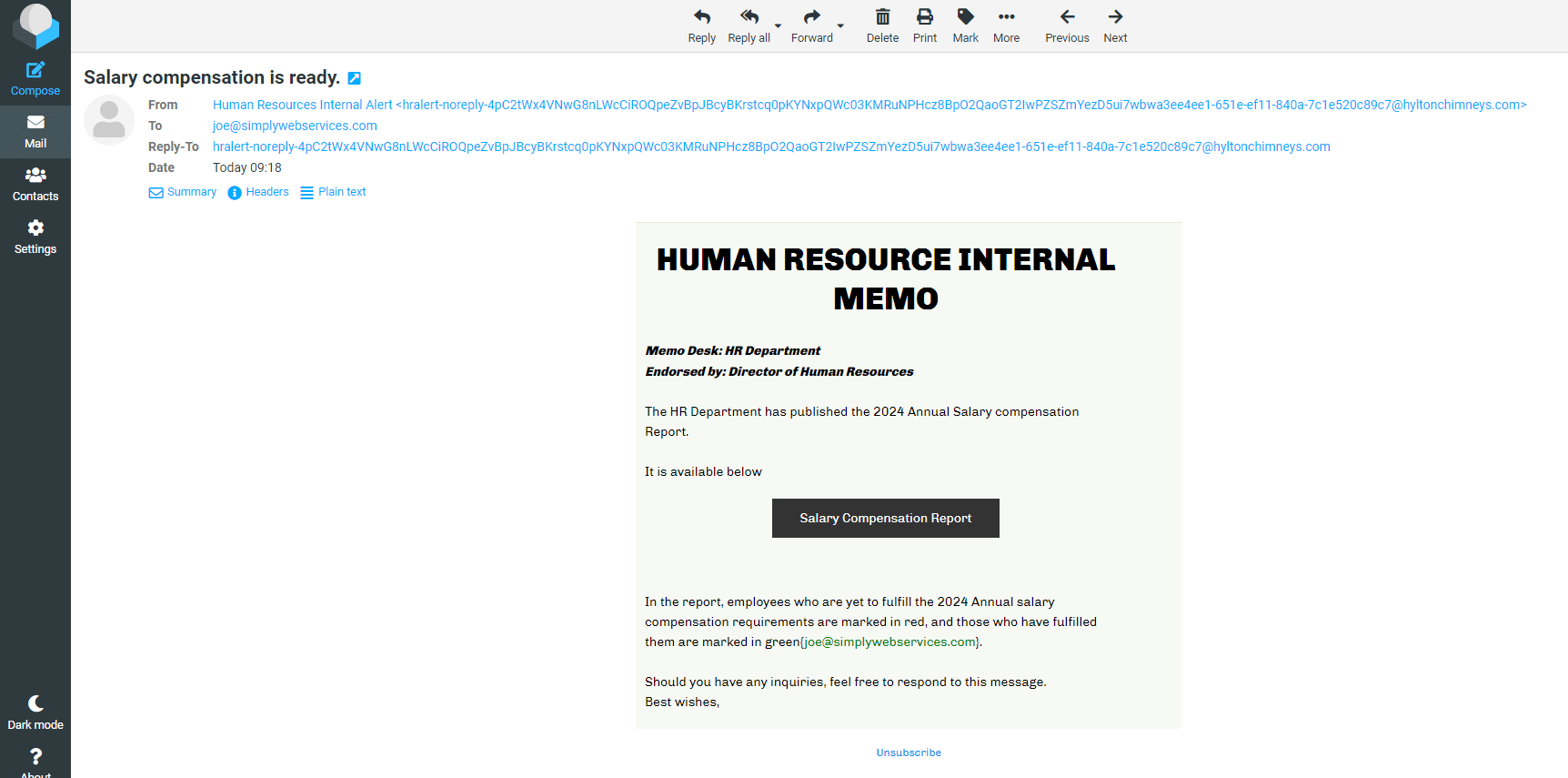The image size is (1568, 778).
Task: Expand the Reply all options arrow
Action: [778, 25]
